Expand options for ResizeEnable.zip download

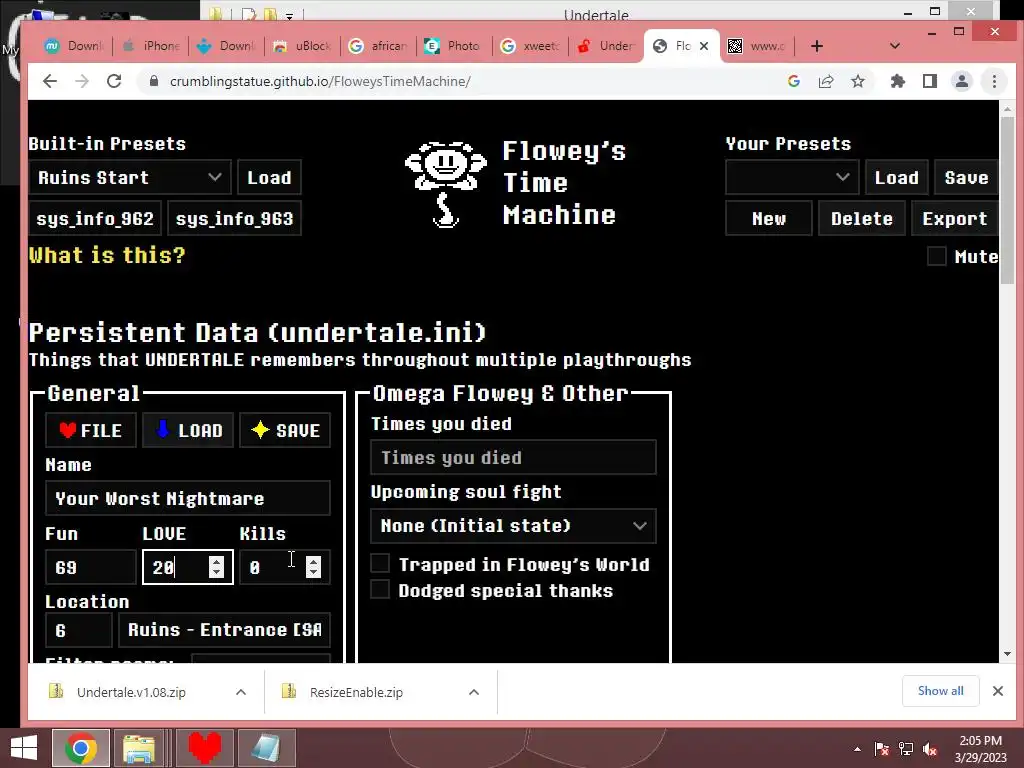coord(474,692)
